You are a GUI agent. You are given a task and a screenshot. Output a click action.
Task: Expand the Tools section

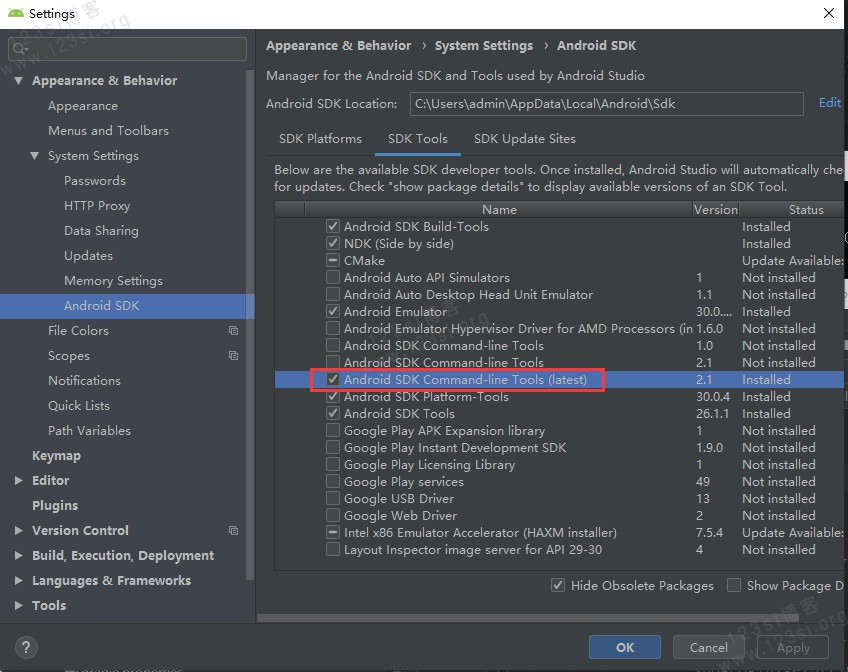click(x=19, y=606)
